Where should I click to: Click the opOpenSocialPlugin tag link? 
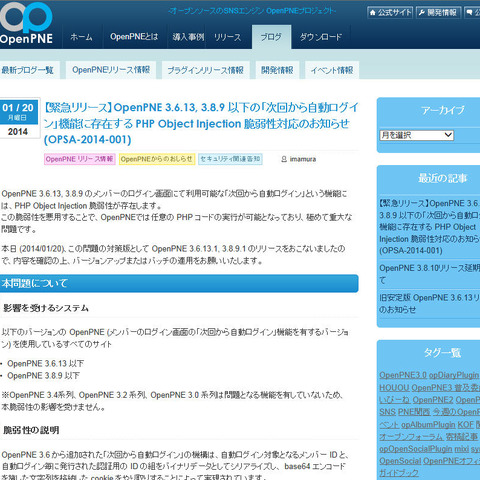point(415,449)
